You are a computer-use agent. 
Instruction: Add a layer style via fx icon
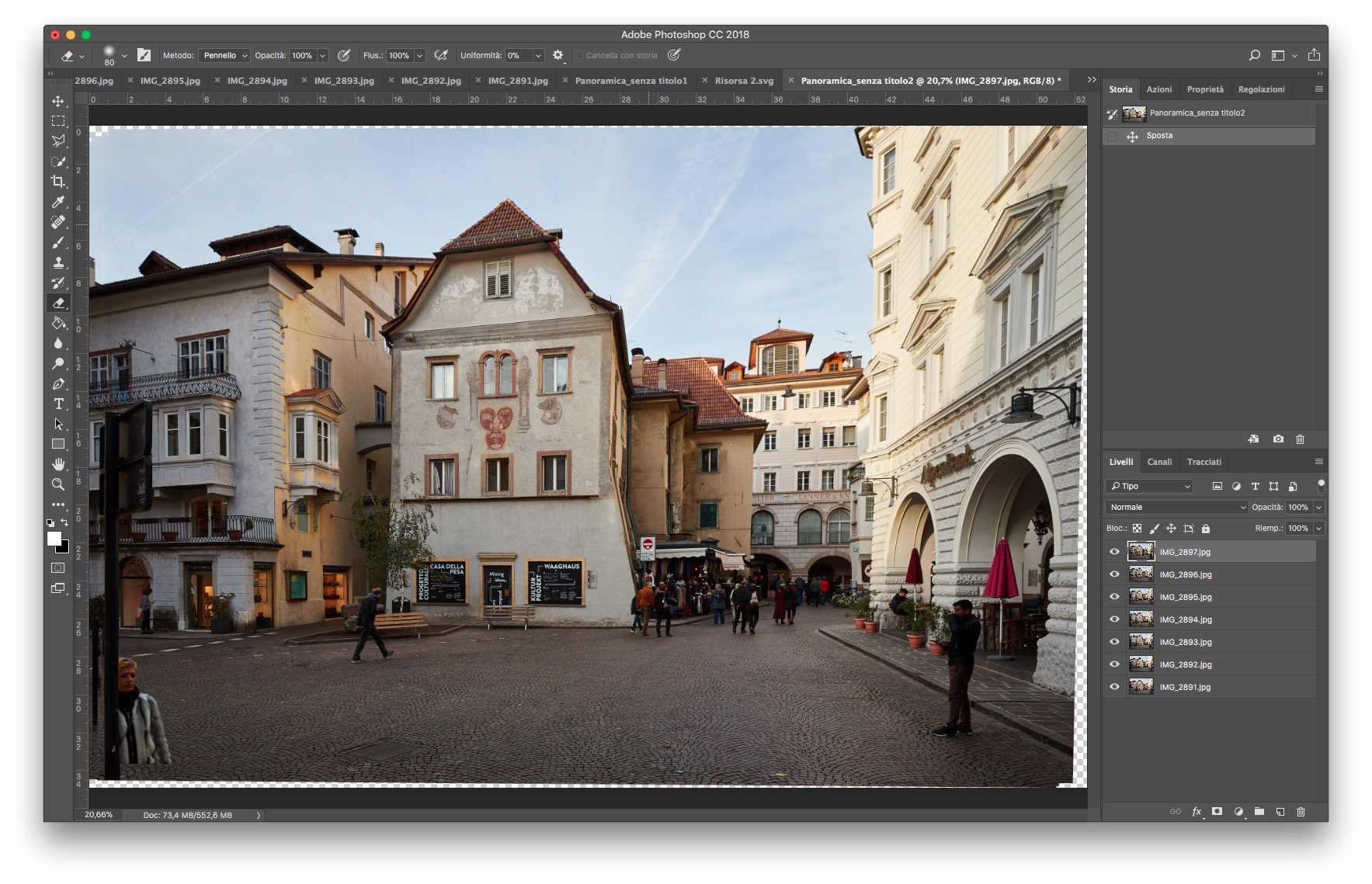tap(1197, 812)
